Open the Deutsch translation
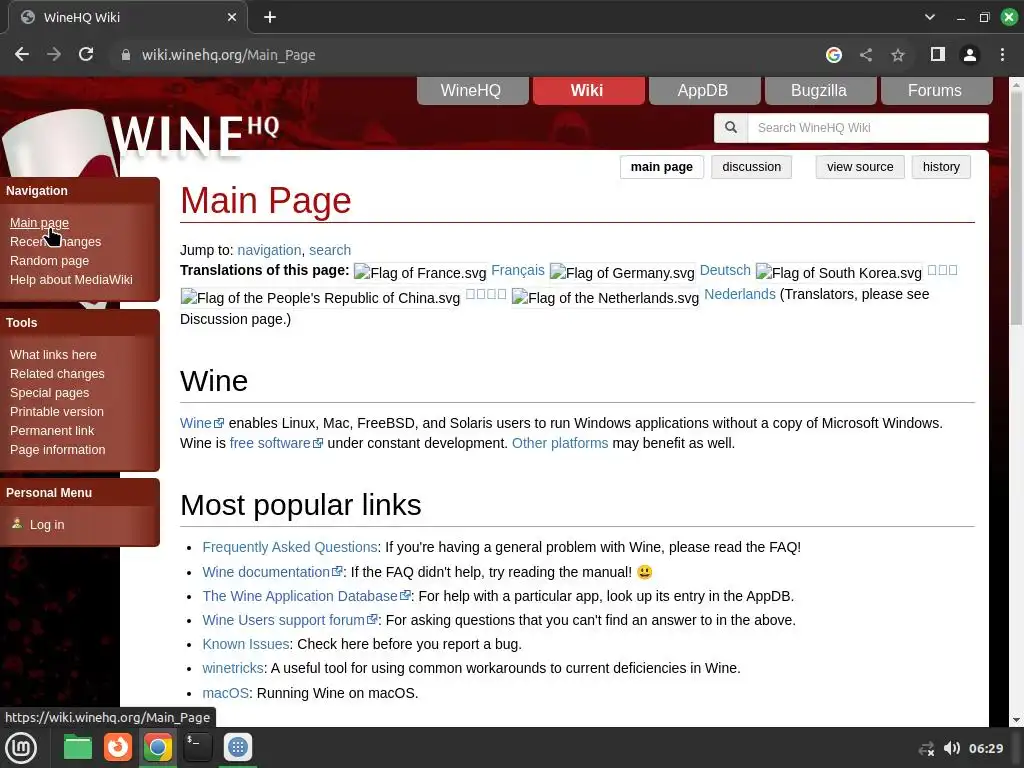Screen dimensions: 1024x768 click(x=725, y=270)
